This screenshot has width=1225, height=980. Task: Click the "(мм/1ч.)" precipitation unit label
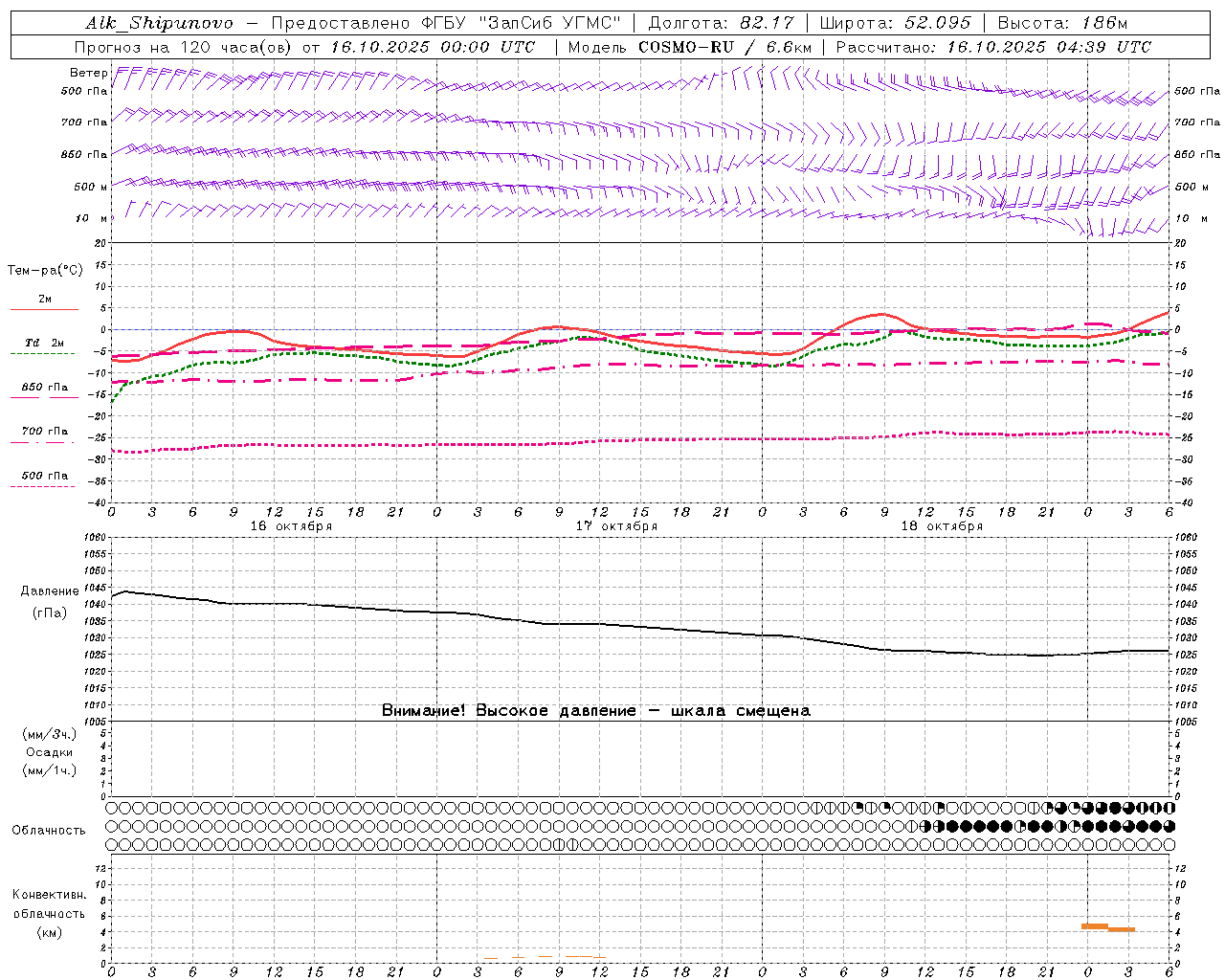[50, 770]
